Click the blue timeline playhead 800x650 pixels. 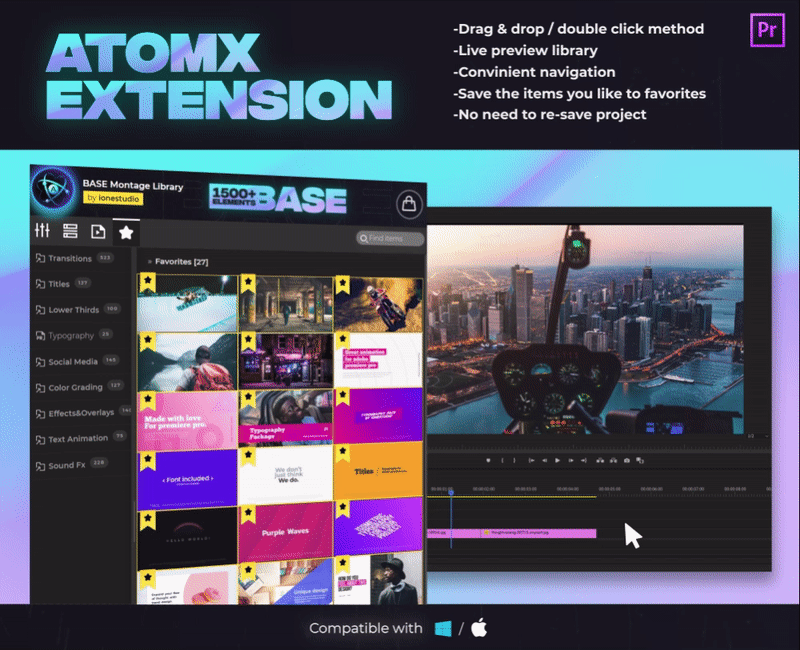(450, 491)
